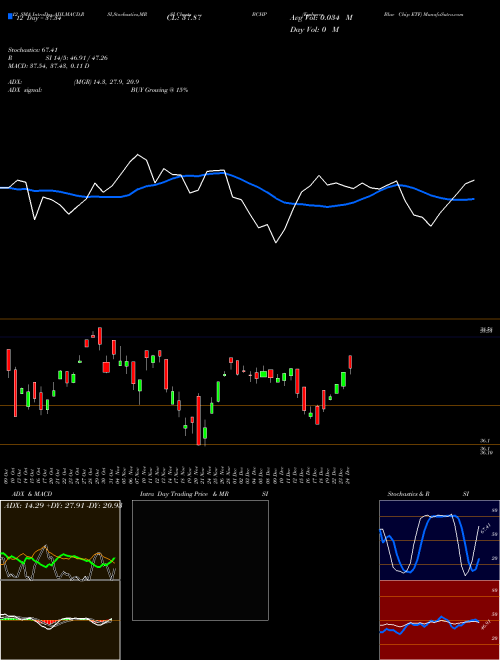This screenshot has height=660, width=500.
Task: Click the ADX: 14.29 +DY: 27.91 -DY: 20.93 header
Action: click(x=63, y=506)
